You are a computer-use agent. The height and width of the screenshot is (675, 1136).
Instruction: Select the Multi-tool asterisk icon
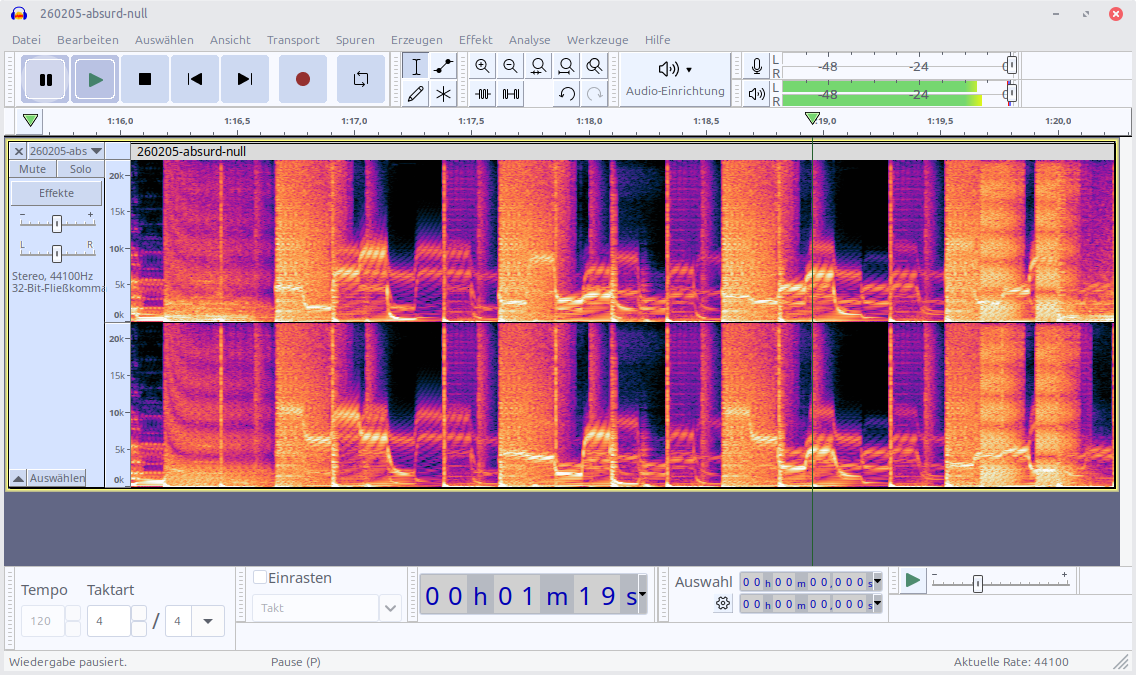coord(444,94)
